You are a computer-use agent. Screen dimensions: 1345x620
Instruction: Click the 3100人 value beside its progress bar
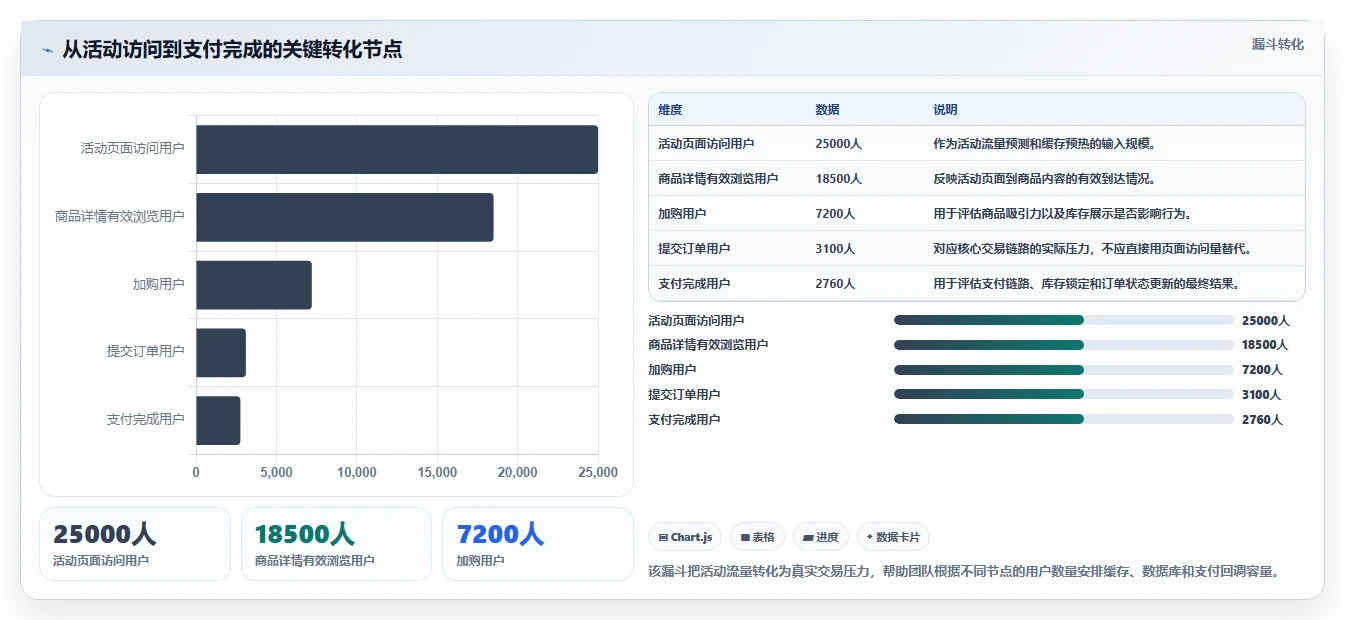(x=1261, y=395)
